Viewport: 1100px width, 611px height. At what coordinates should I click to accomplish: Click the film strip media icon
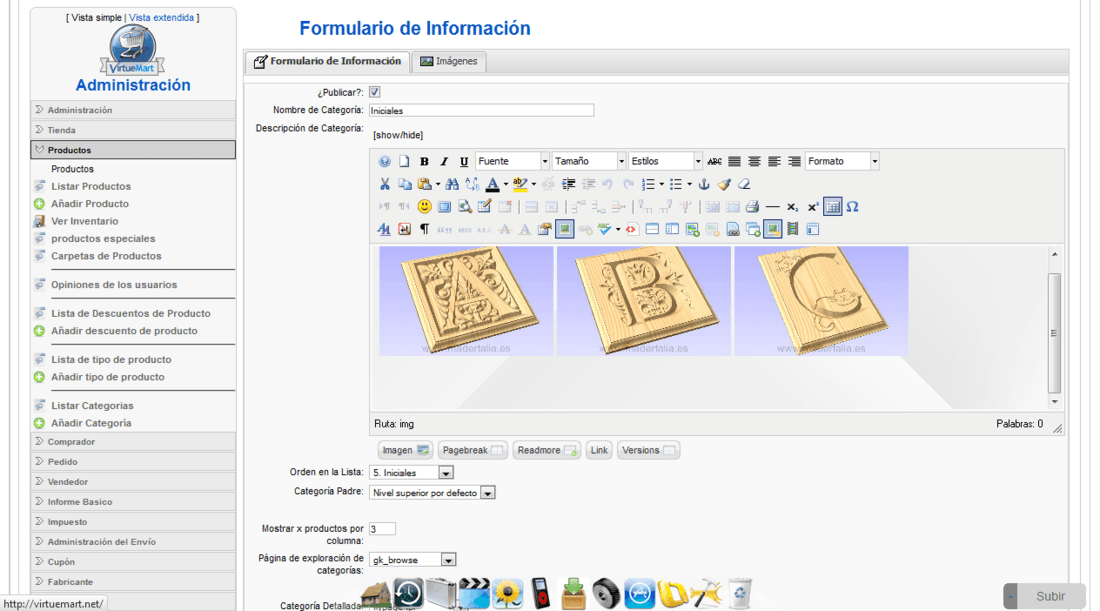tap(793, 229)
